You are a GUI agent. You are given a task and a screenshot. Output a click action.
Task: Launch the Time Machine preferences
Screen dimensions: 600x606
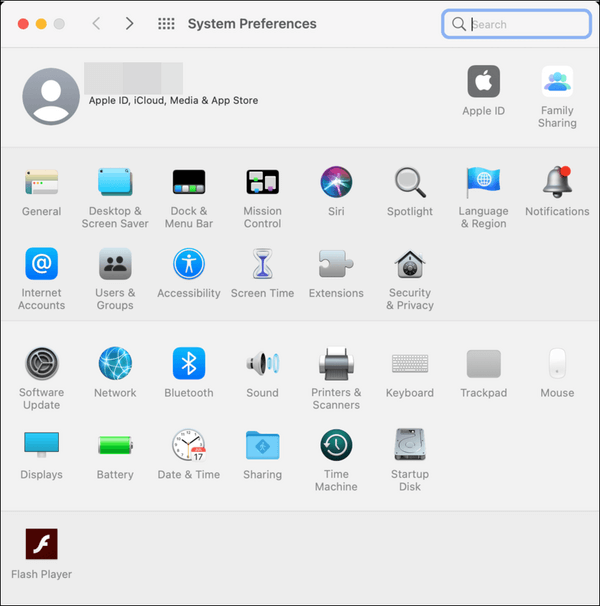pyautogui.click(x=336, y=446)
